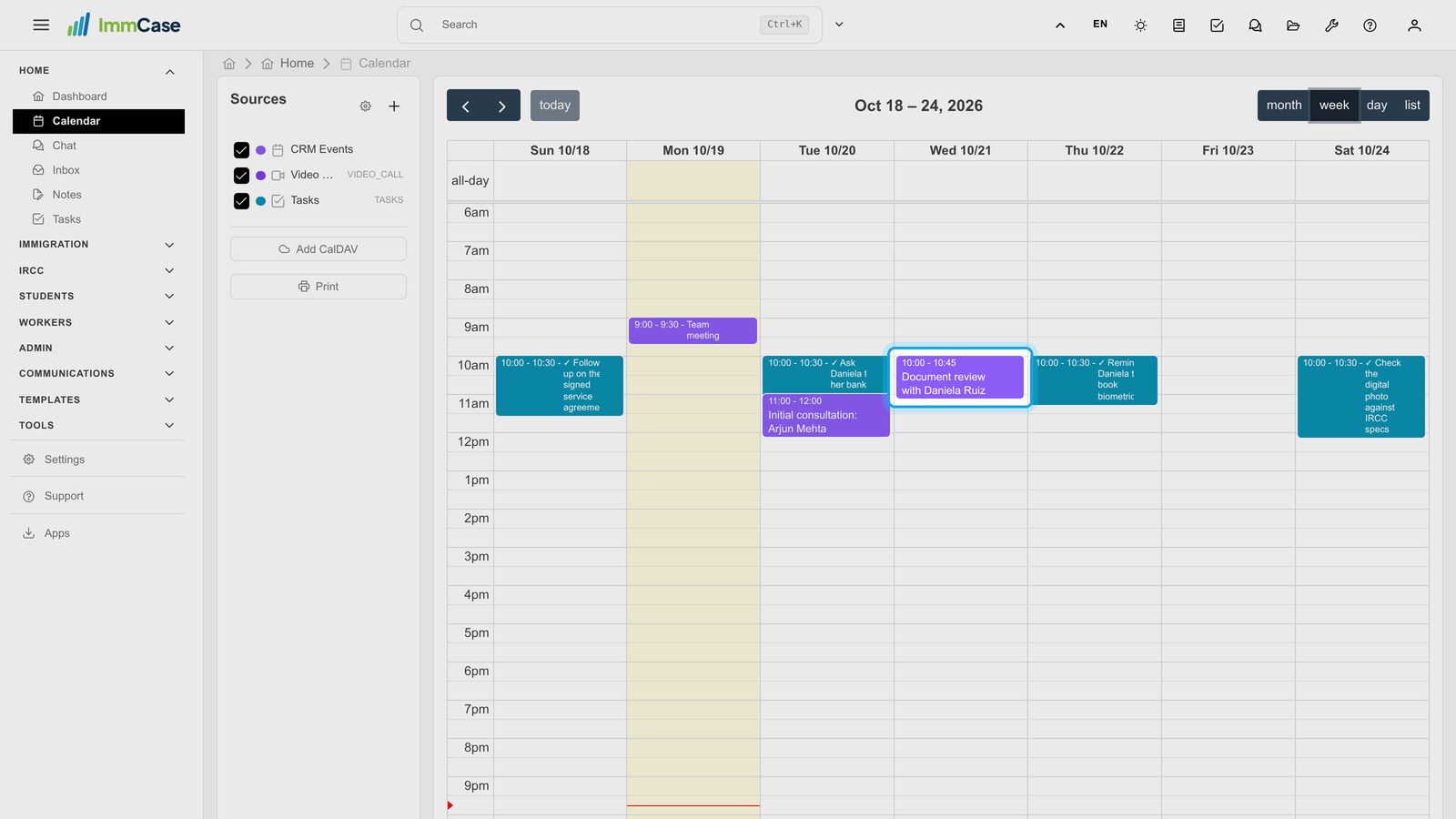
Task: Go to next week arrow
Action: click(x=501, y=106)
